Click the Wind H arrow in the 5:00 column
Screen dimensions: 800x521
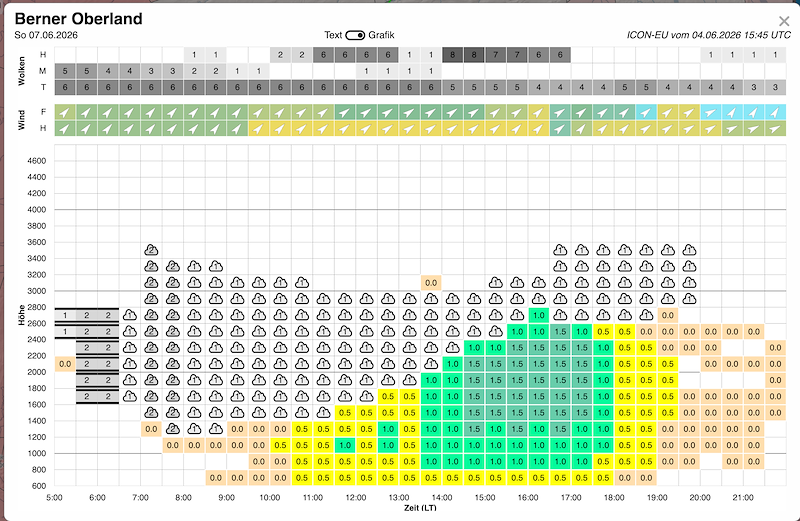(65, 129)
